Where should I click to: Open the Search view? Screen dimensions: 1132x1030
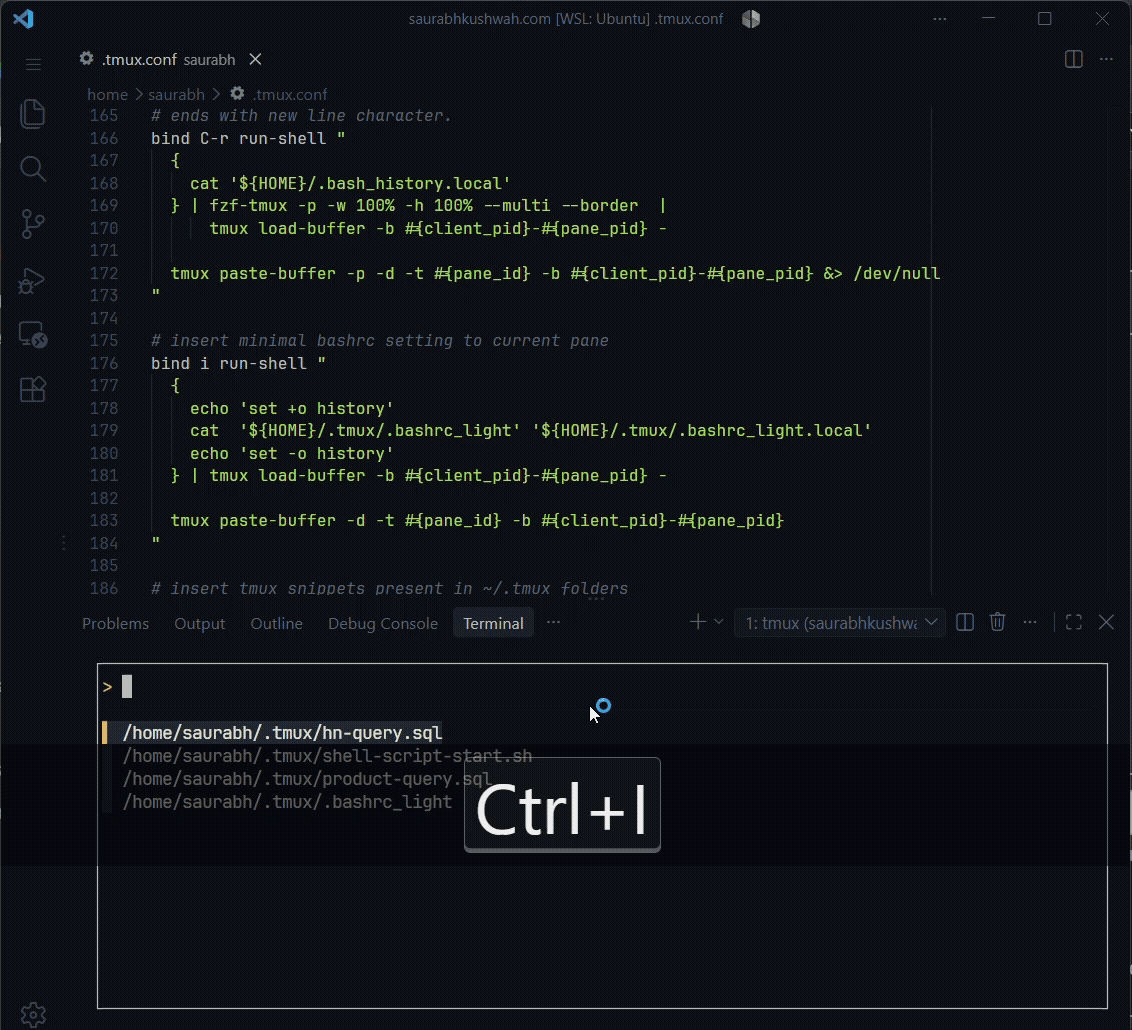(x=32, y=169)
